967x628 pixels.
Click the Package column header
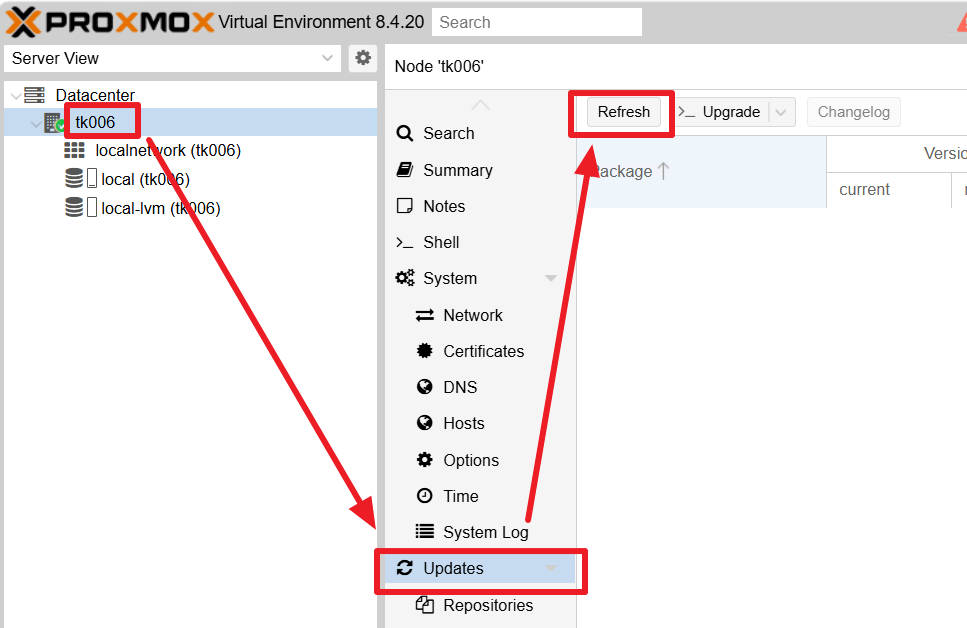702,171
